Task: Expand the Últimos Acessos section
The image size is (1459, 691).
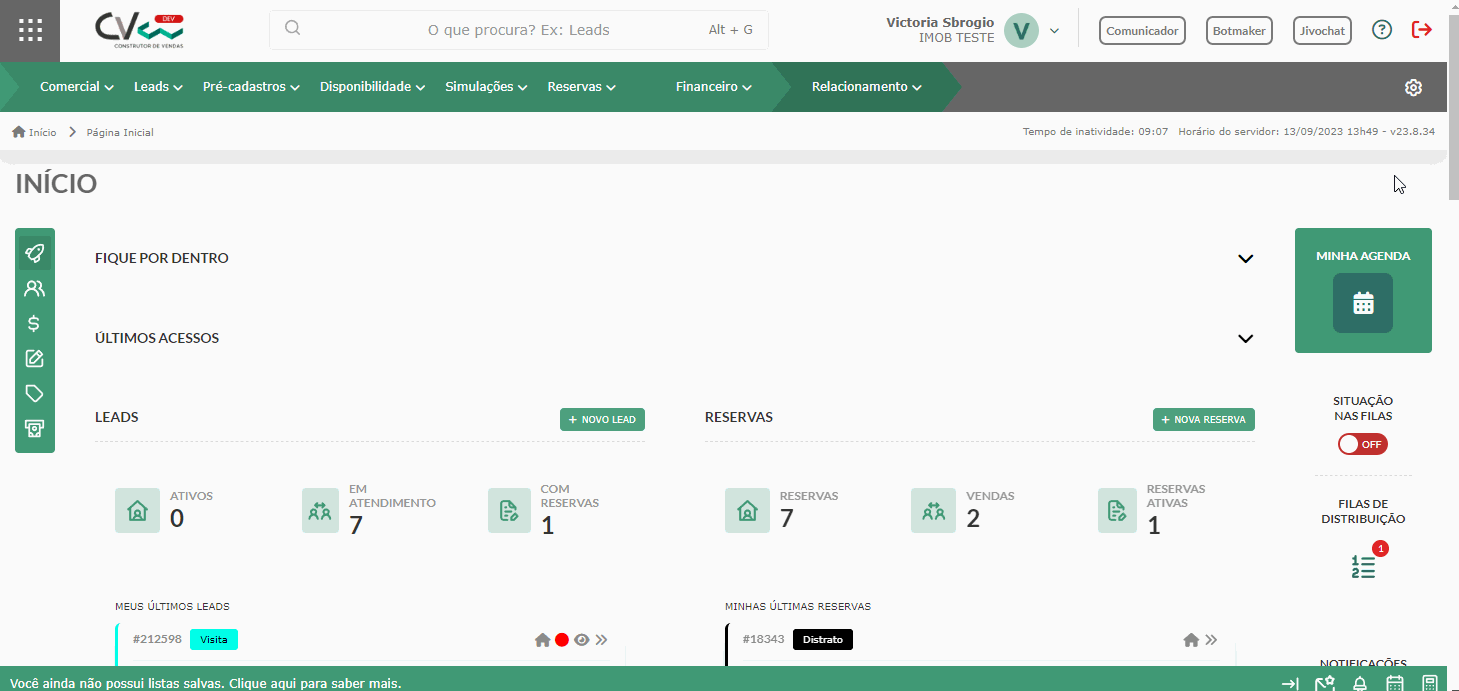Action: [1245, 338]
